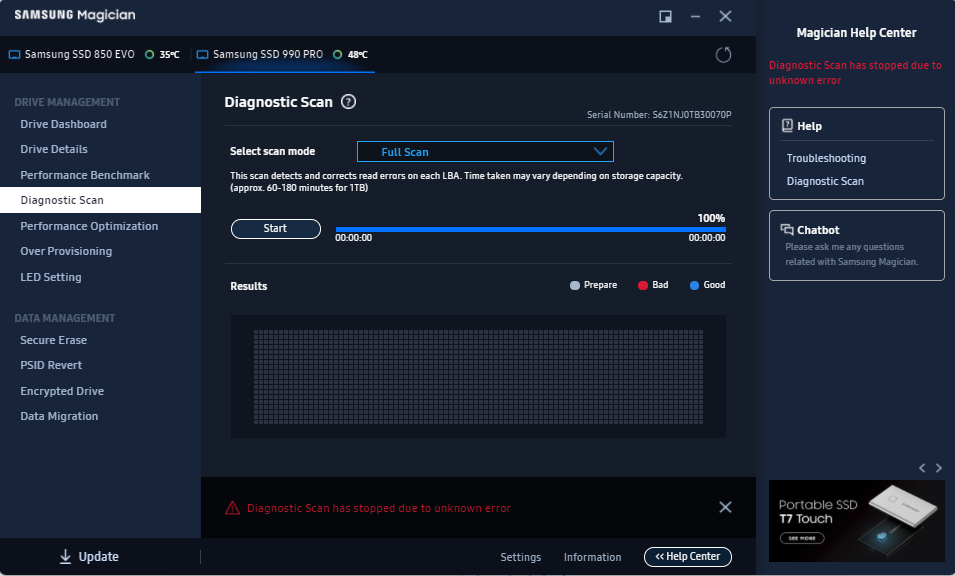Select the Samsung SSD 990 PRO tab
Image resolution: width=955 pixels, height=576 pixels.
(x=284, y=55)
